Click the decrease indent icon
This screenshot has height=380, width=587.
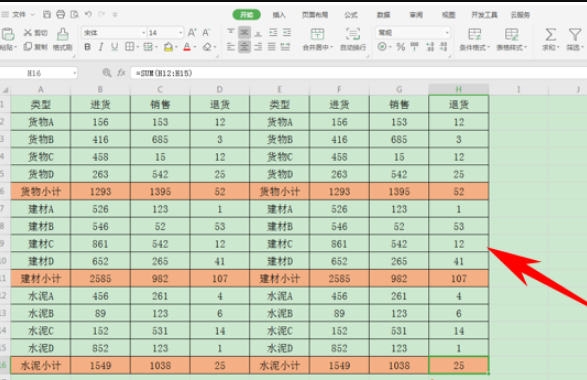pyautogui.click(x=273, y=33)
